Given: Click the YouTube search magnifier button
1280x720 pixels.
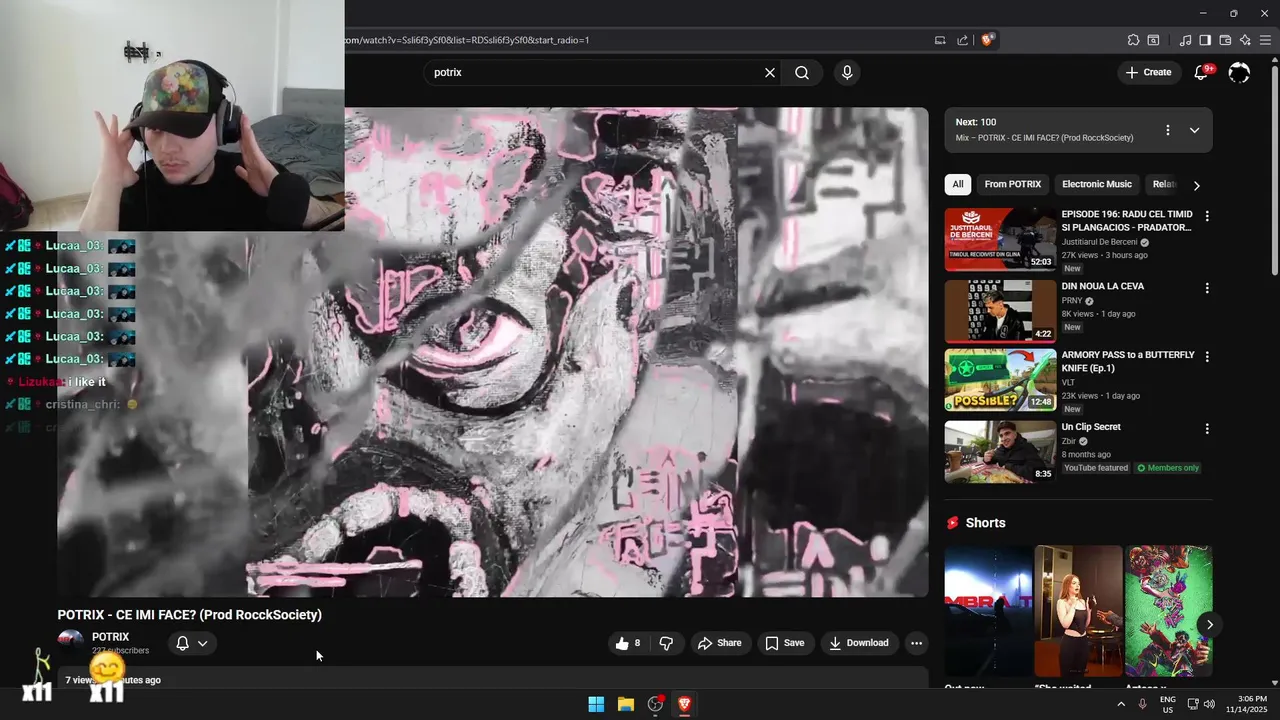Looking at the screenshot, I should (x=802, y=72).
